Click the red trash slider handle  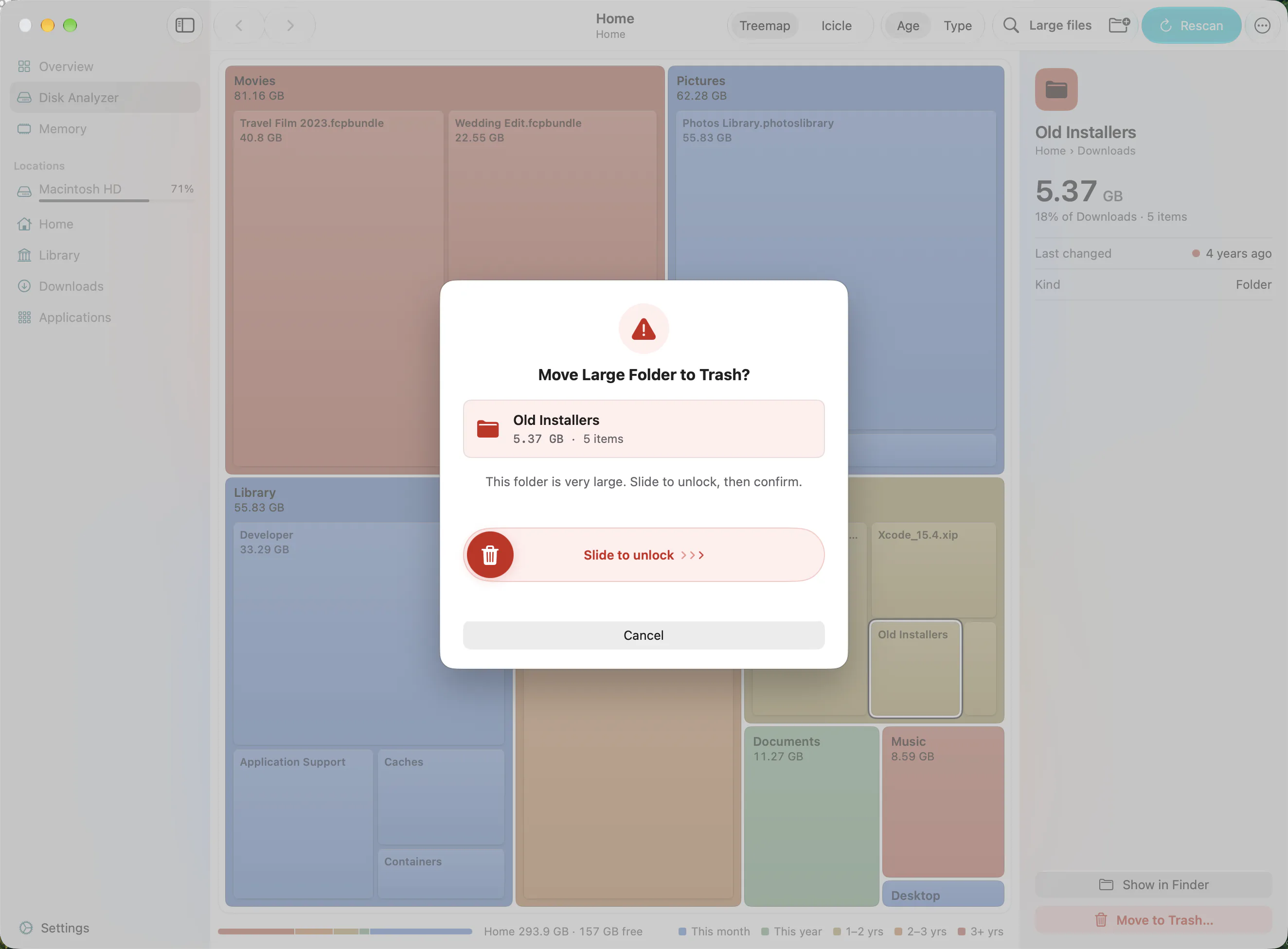(490, 555)
